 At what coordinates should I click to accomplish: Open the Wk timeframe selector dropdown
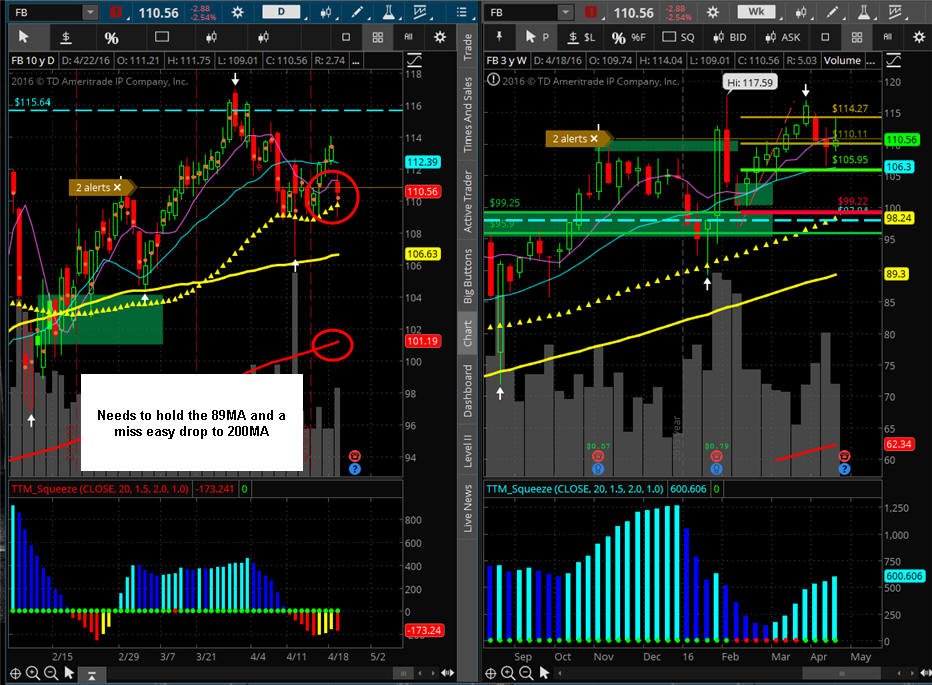tap(756, 11)
